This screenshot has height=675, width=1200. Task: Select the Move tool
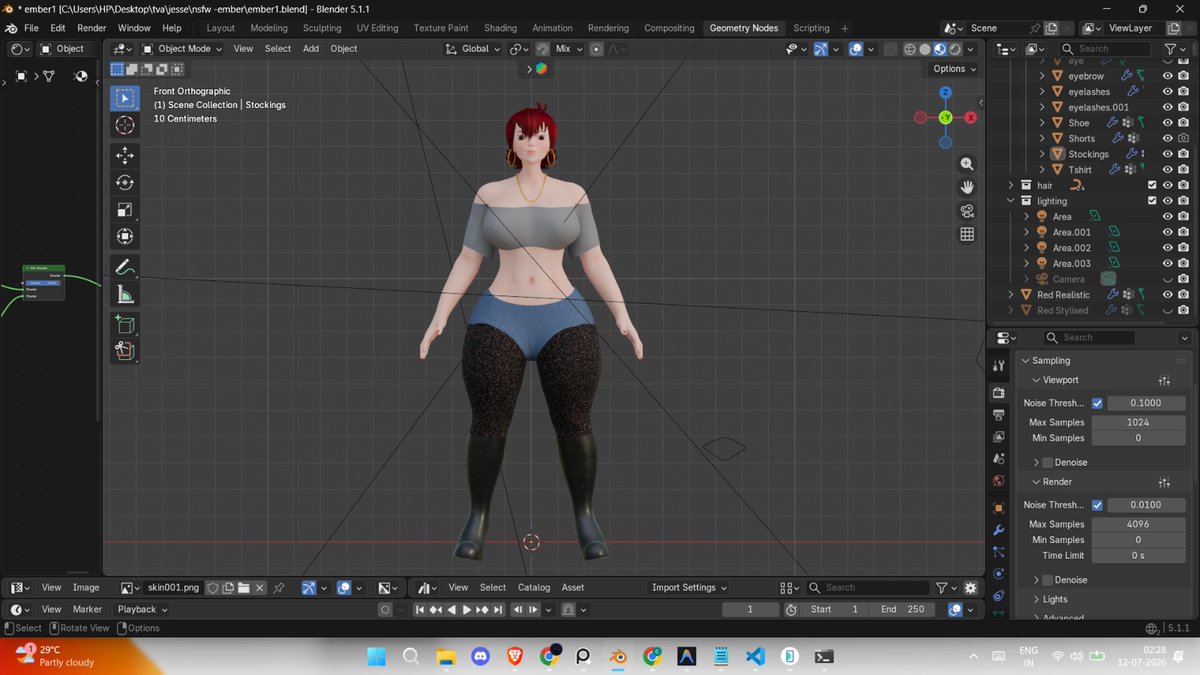click(125, 155)
